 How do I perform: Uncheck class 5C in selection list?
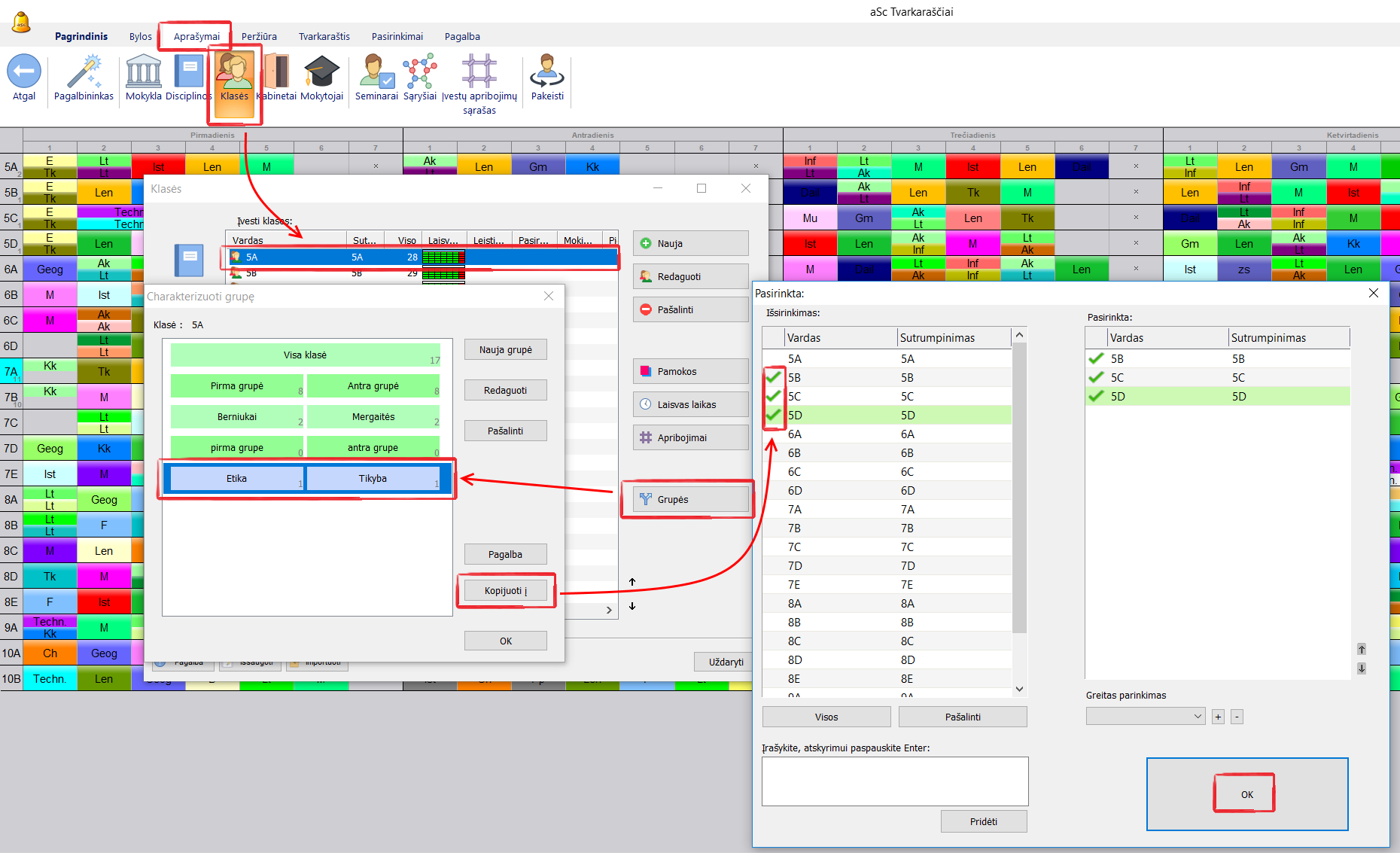tap(774, 396)
